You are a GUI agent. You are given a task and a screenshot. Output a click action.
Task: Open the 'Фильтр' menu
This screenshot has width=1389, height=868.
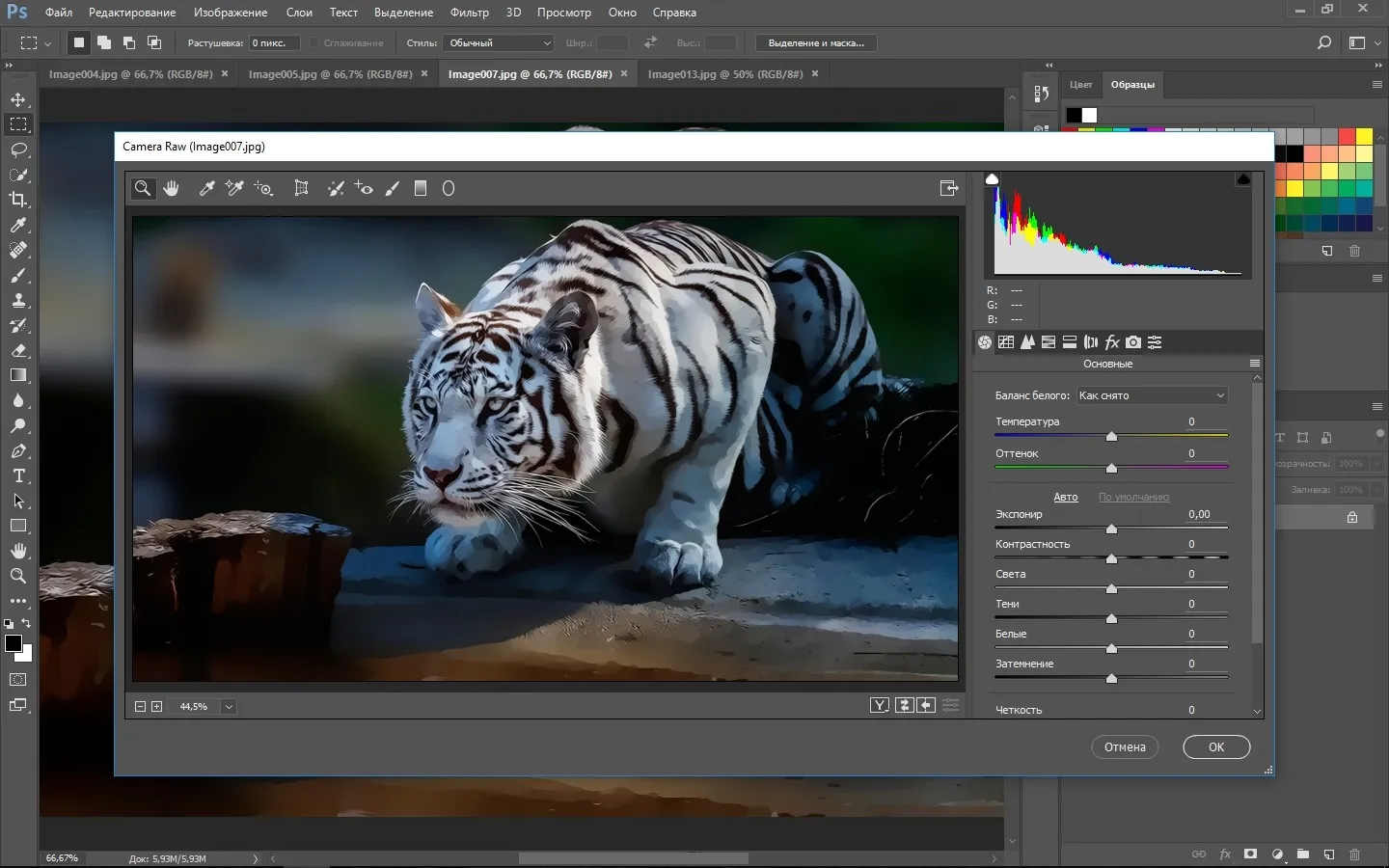[469, 13]
